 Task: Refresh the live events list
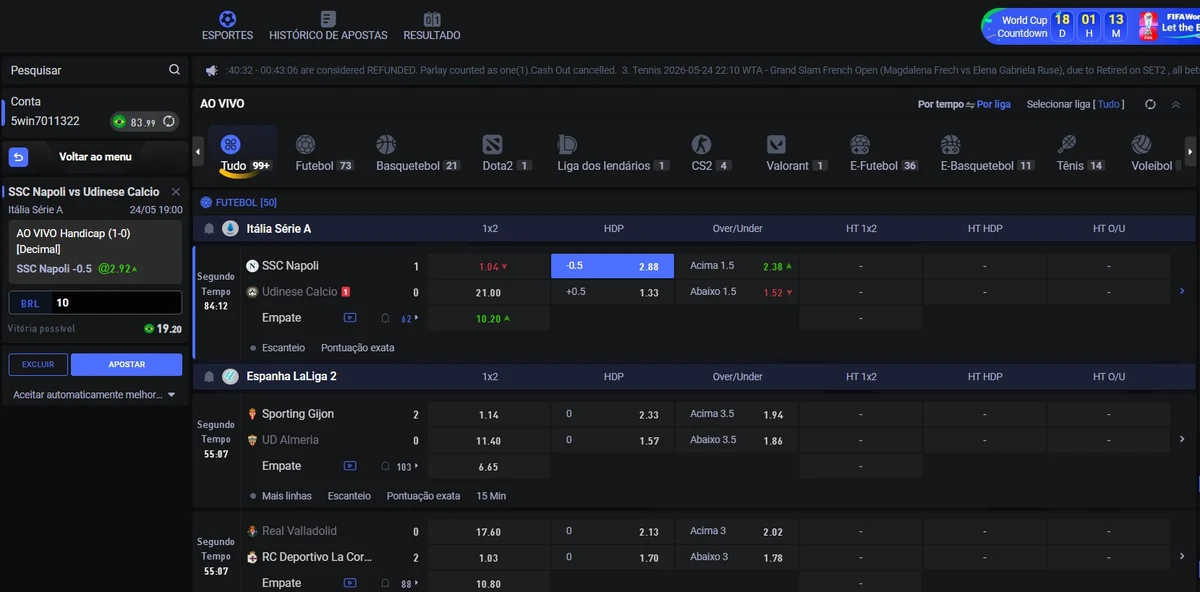pyautogui.click(x=1150, y=104)
